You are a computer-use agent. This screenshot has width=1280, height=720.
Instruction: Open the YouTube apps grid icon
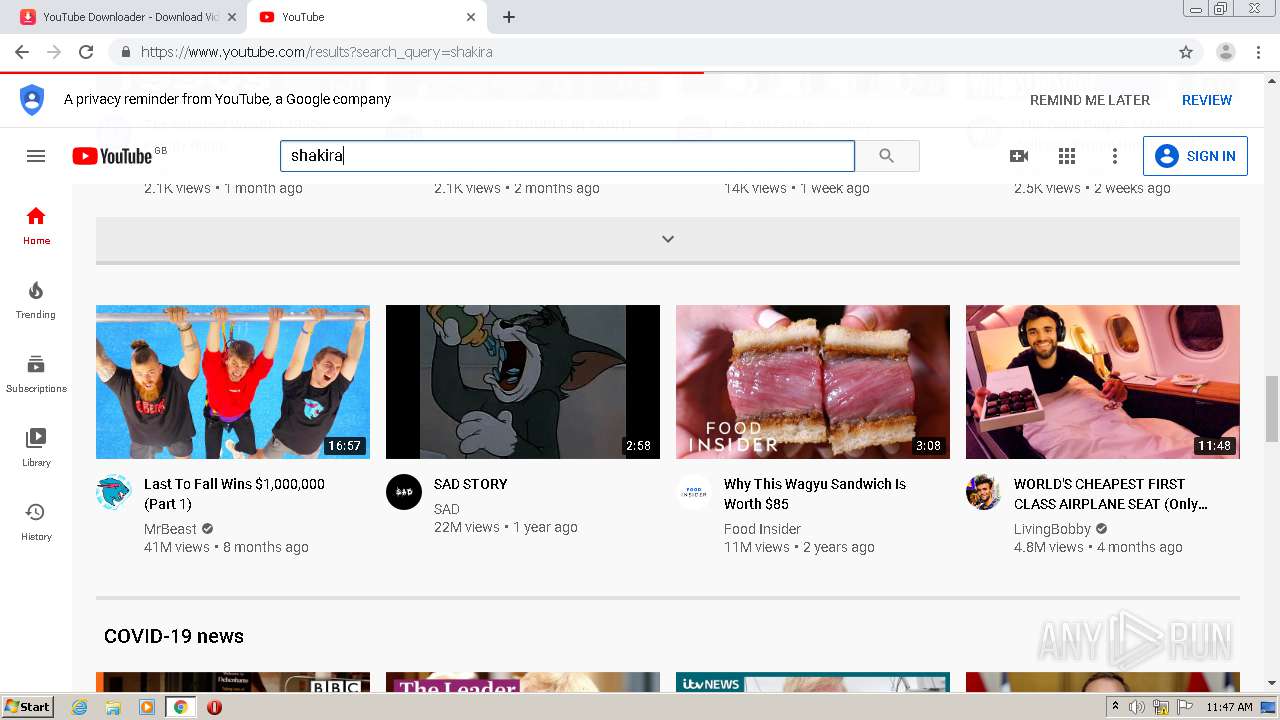pyautogui.click(x=1067, y=156)
